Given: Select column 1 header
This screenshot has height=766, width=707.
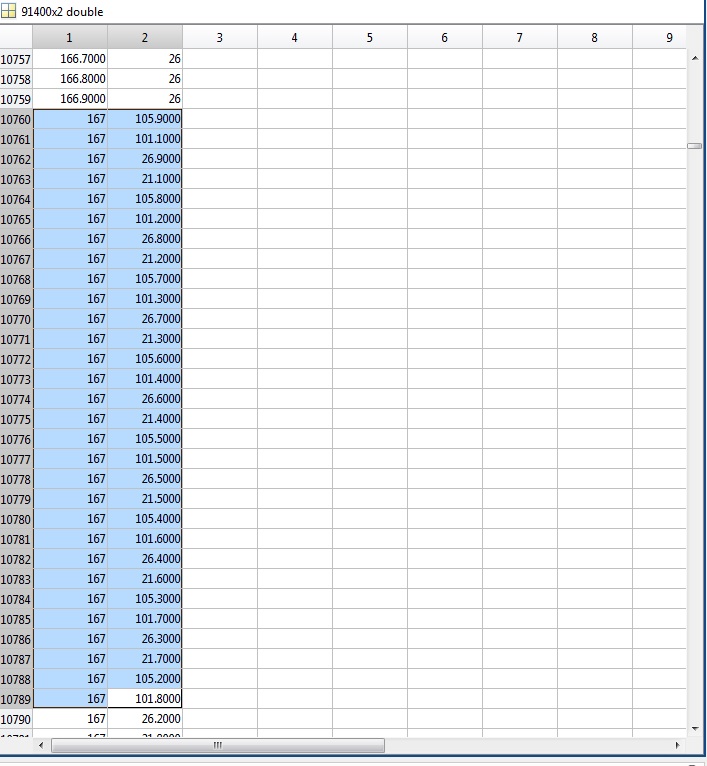Looking at the screenshot, I should tap(69, 38).
